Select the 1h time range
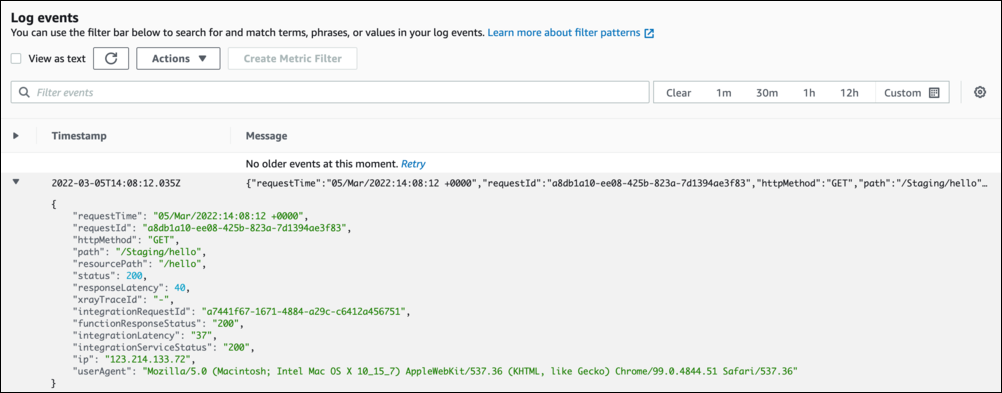Viewport: 1002px width, 393px height. pyautogui.click(x=809, y=93)
